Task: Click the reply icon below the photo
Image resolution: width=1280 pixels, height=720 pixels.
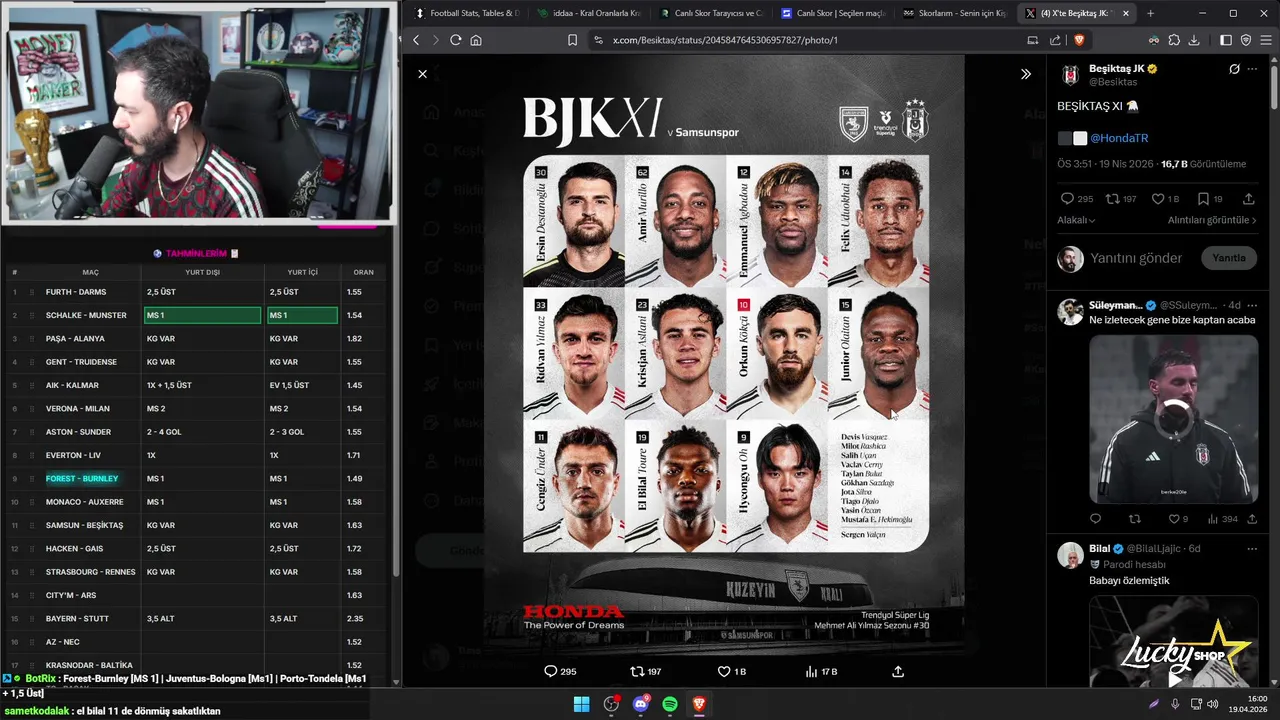Action: point(550,671)
